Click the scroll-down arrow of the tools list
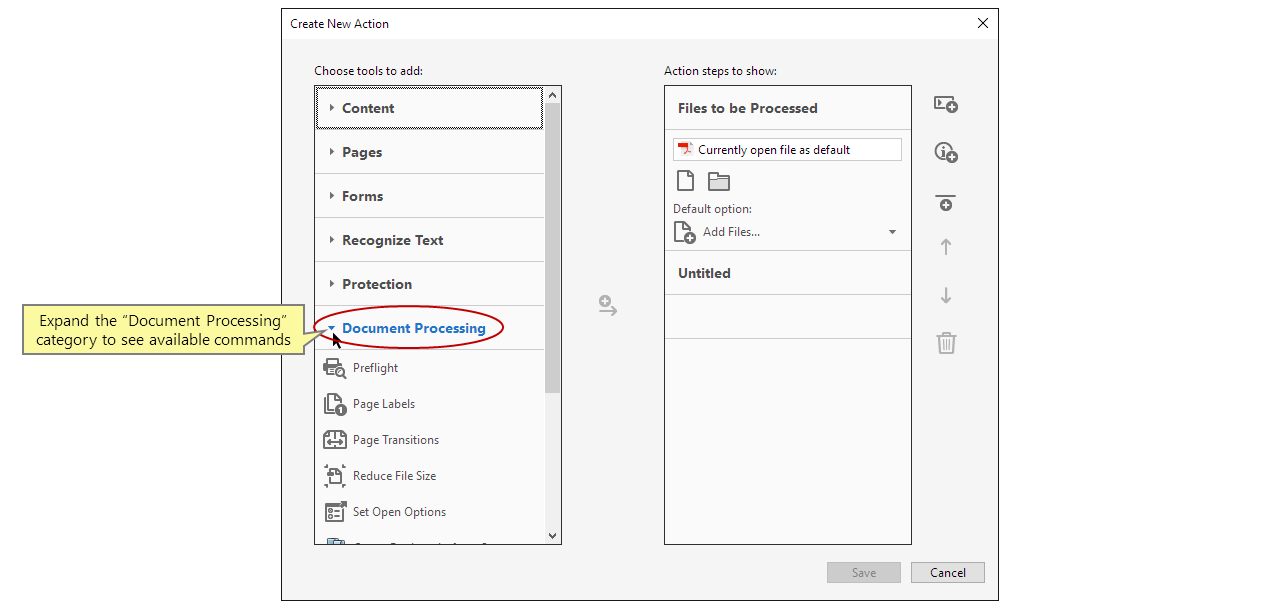The image size is (1280, 608). click(x=552, y=535)
